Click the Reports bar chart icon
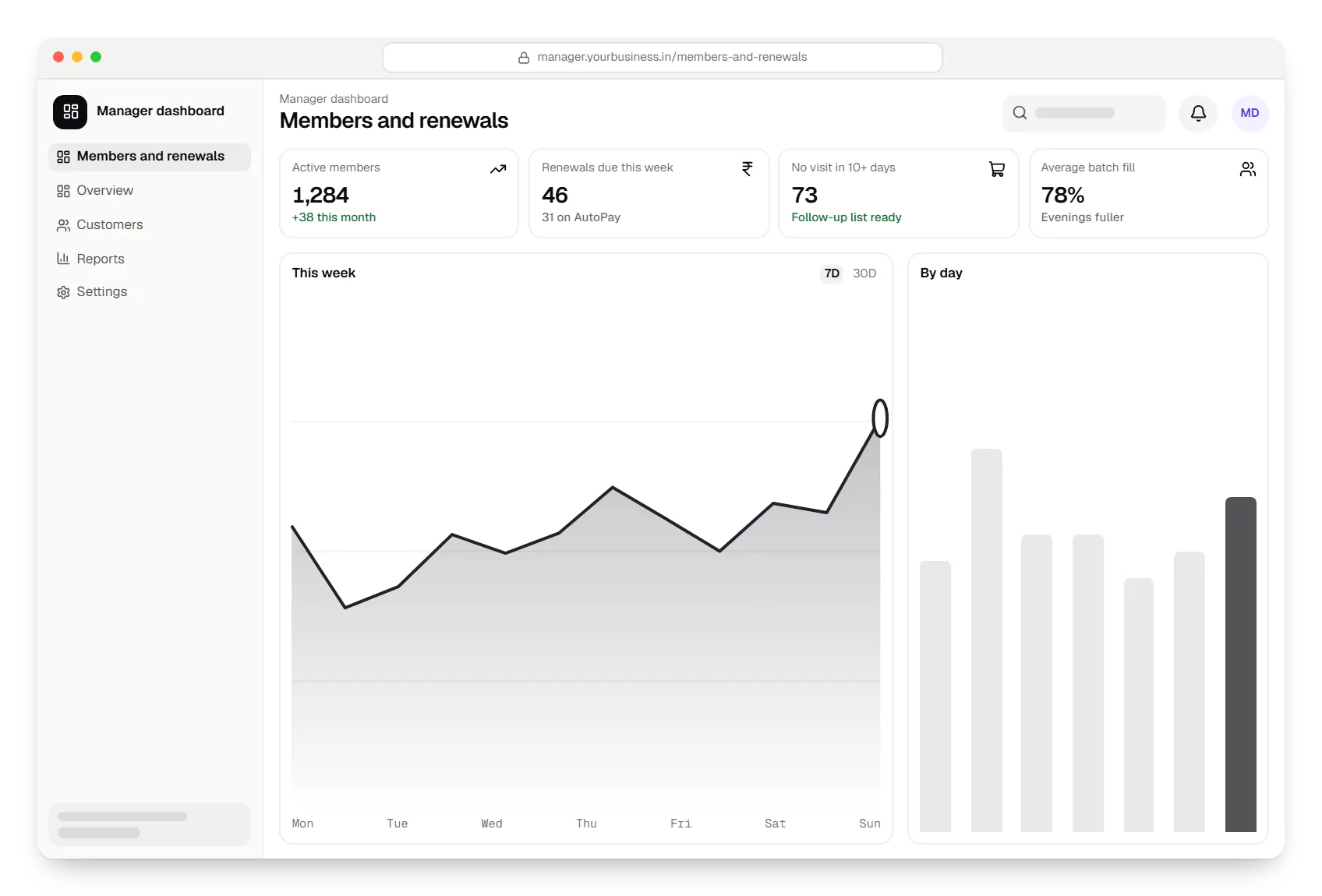1322x896 pixels. coord(63,259)
